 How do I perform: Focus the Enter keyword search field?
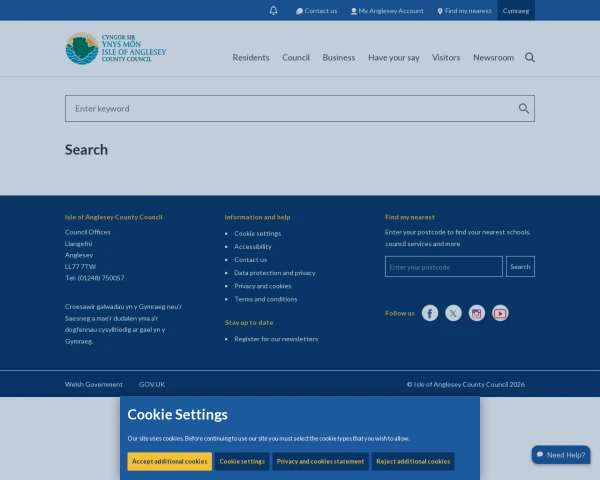tap(290, 109)
